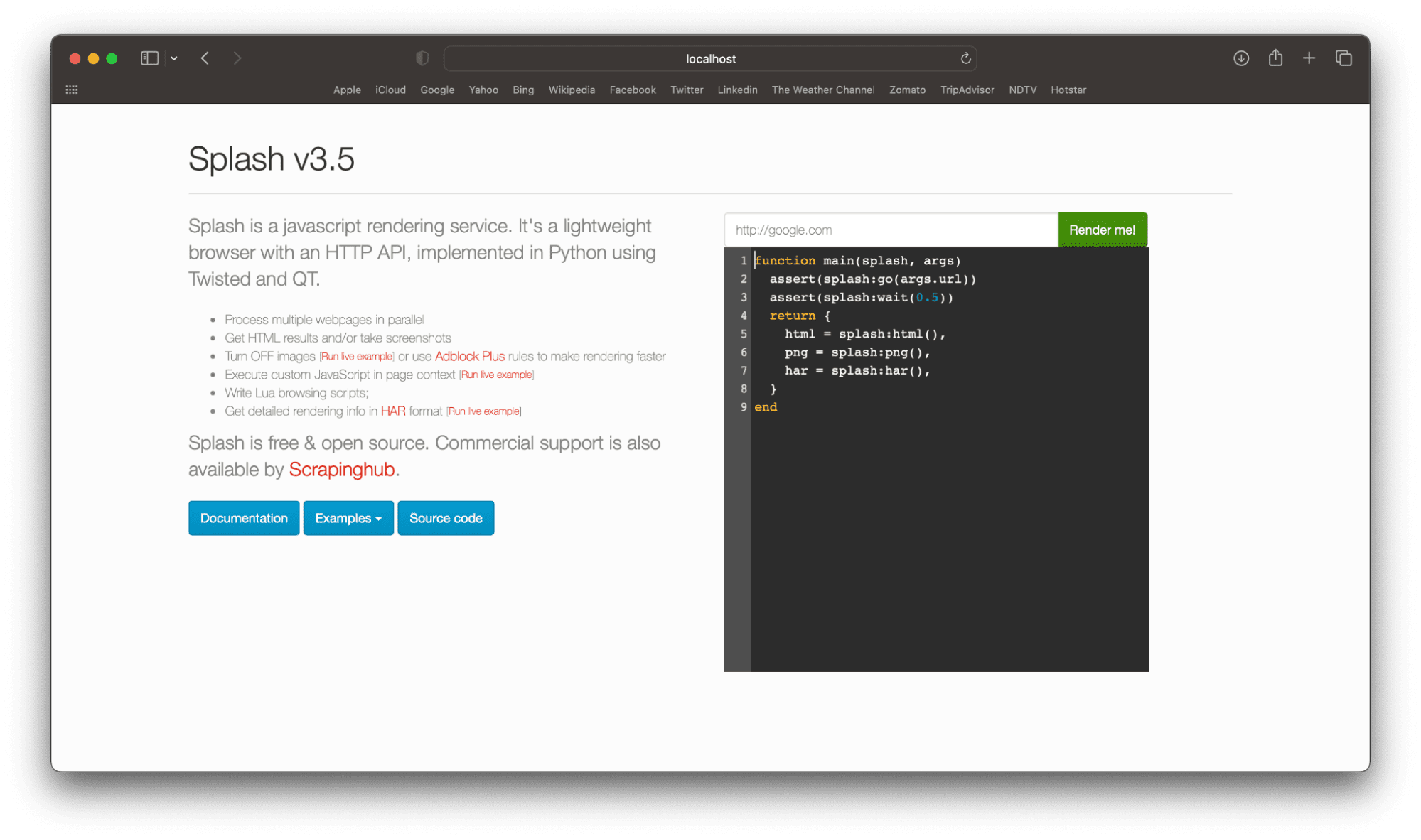
Task: Run live example for HAR format
Action: 483,411
